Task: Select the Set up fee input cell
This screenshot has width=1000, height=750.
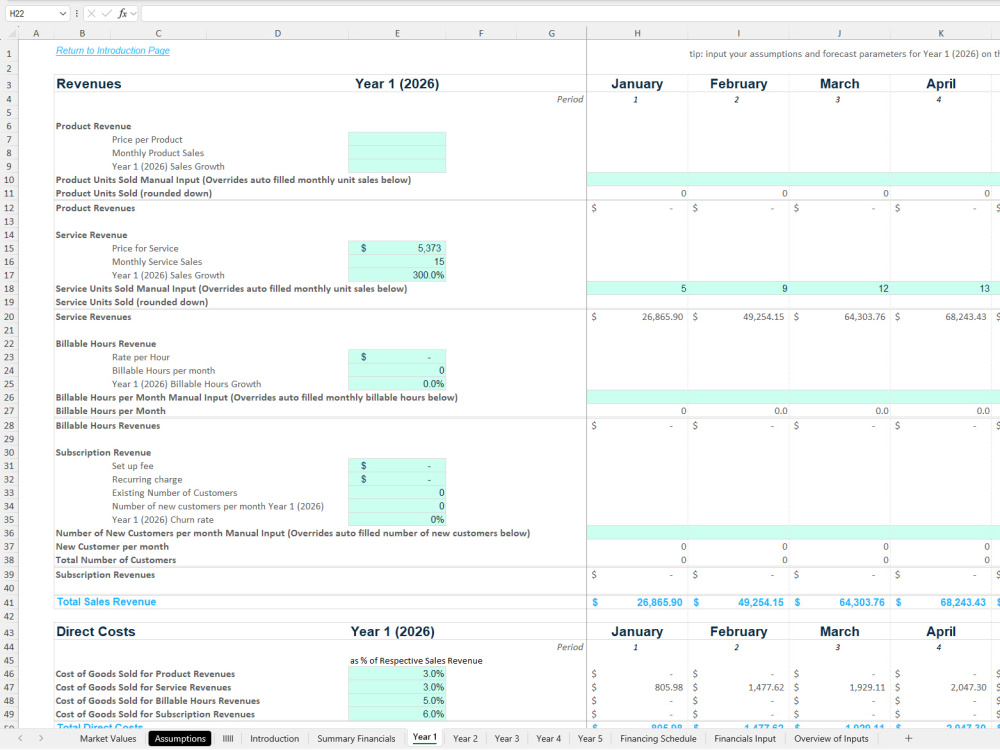Action: 397,466
